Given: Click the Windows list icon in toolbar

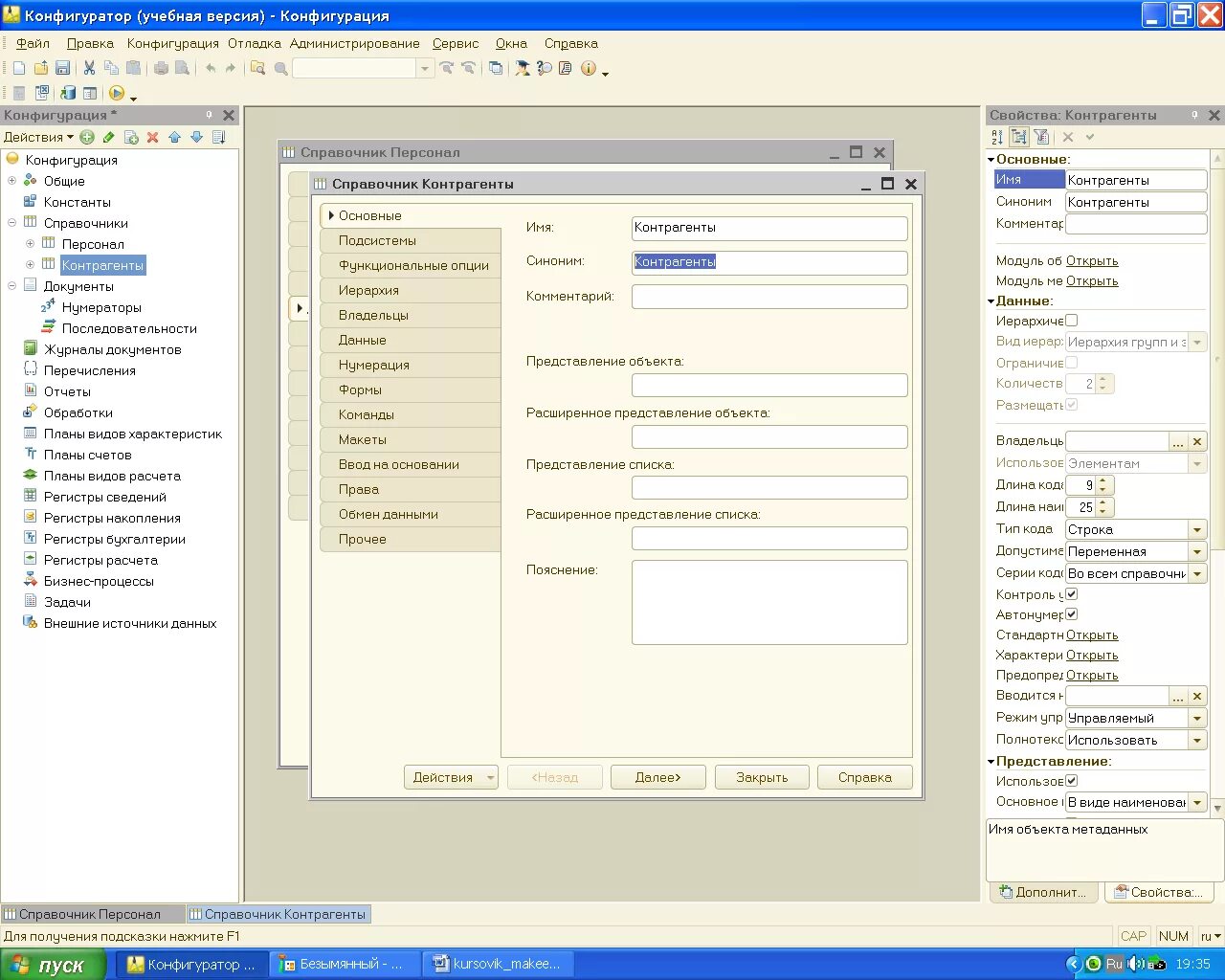Looking at the screenshot, I should tap(496, 68).
